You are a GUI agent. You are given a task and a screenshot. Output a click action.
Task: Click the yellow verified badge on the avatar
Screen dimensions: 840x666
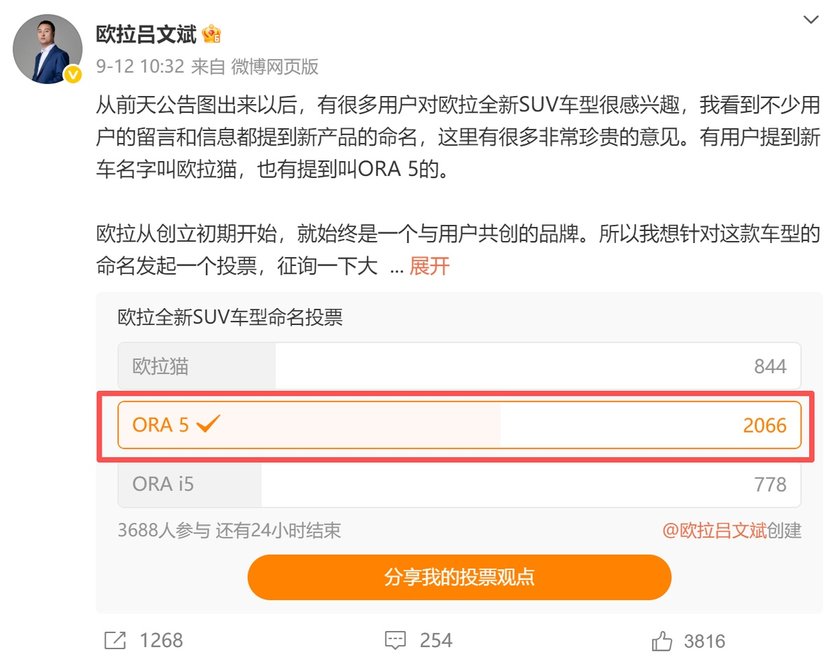point(73,76)
